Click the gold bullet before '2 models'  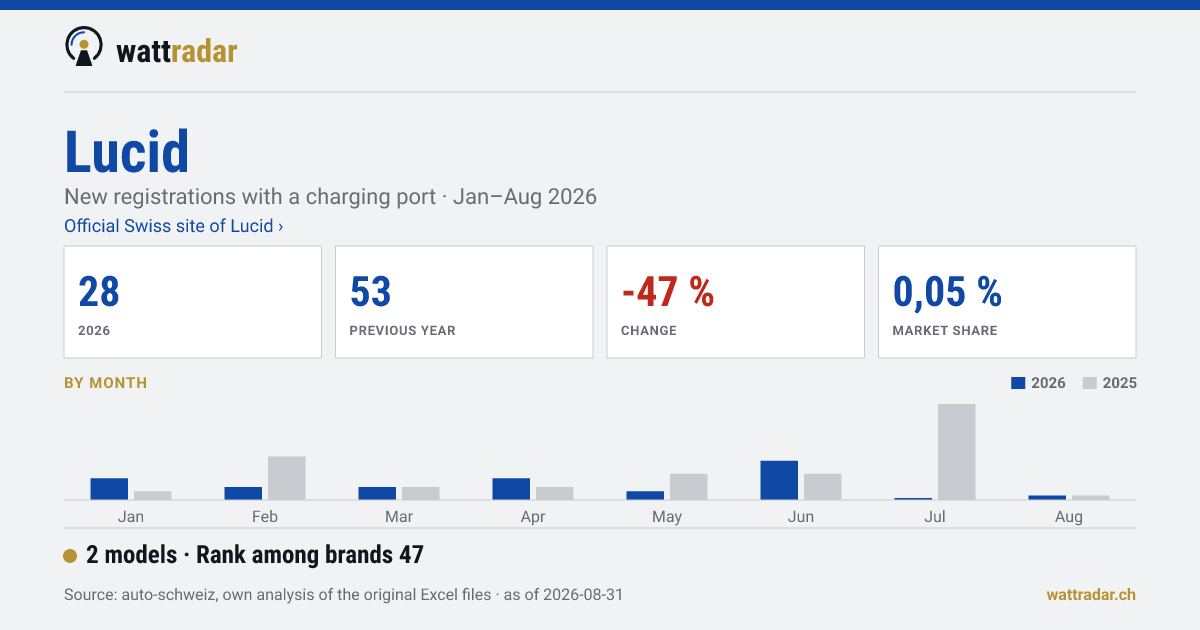[70, 556]
